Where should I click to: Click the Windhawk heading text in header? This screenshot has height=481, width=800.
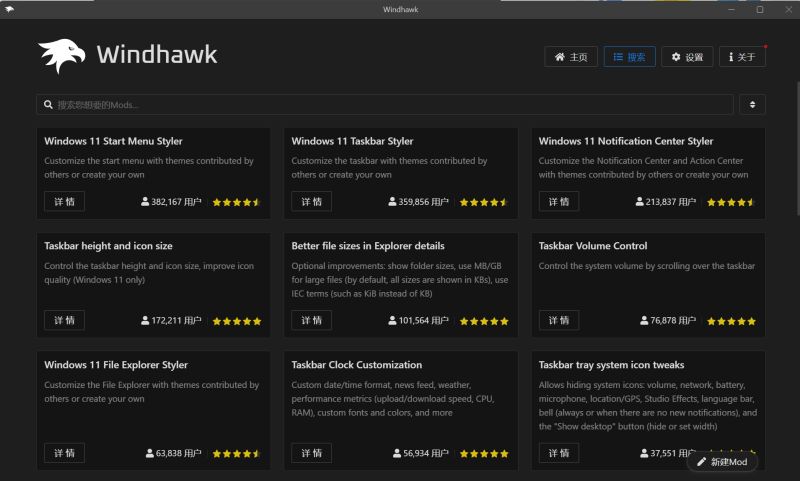coord(157,55)
